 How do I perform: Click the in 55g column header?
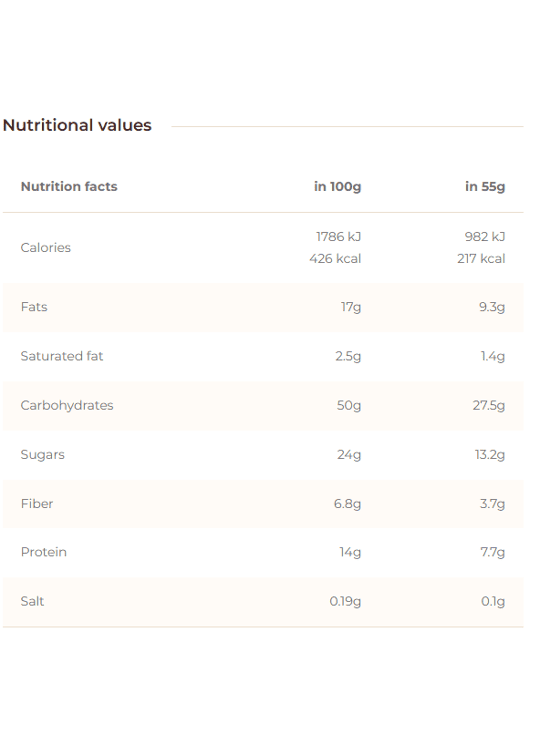coord(485,186)
